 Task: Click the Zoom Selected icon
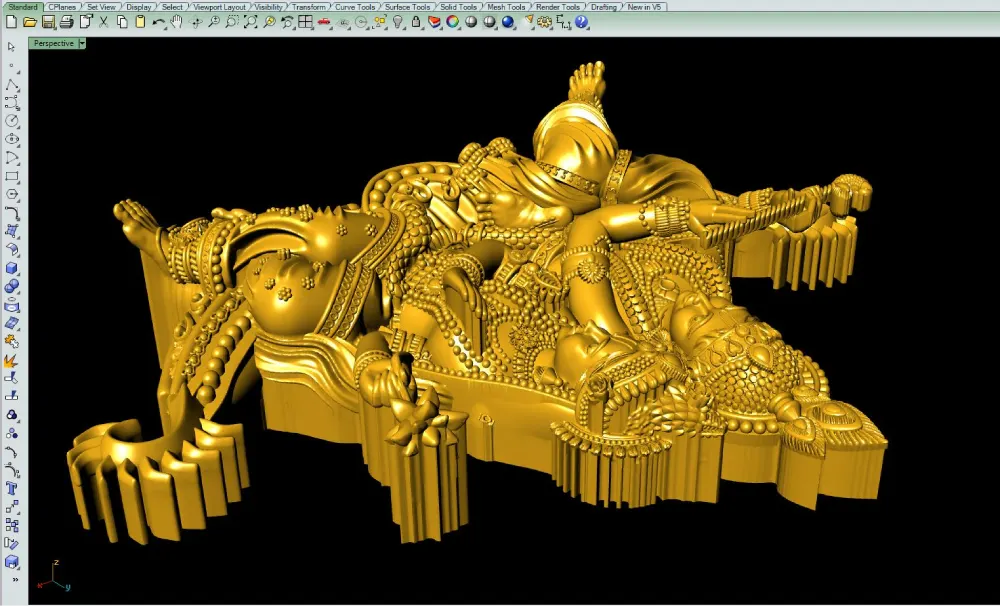click(269, 22)
